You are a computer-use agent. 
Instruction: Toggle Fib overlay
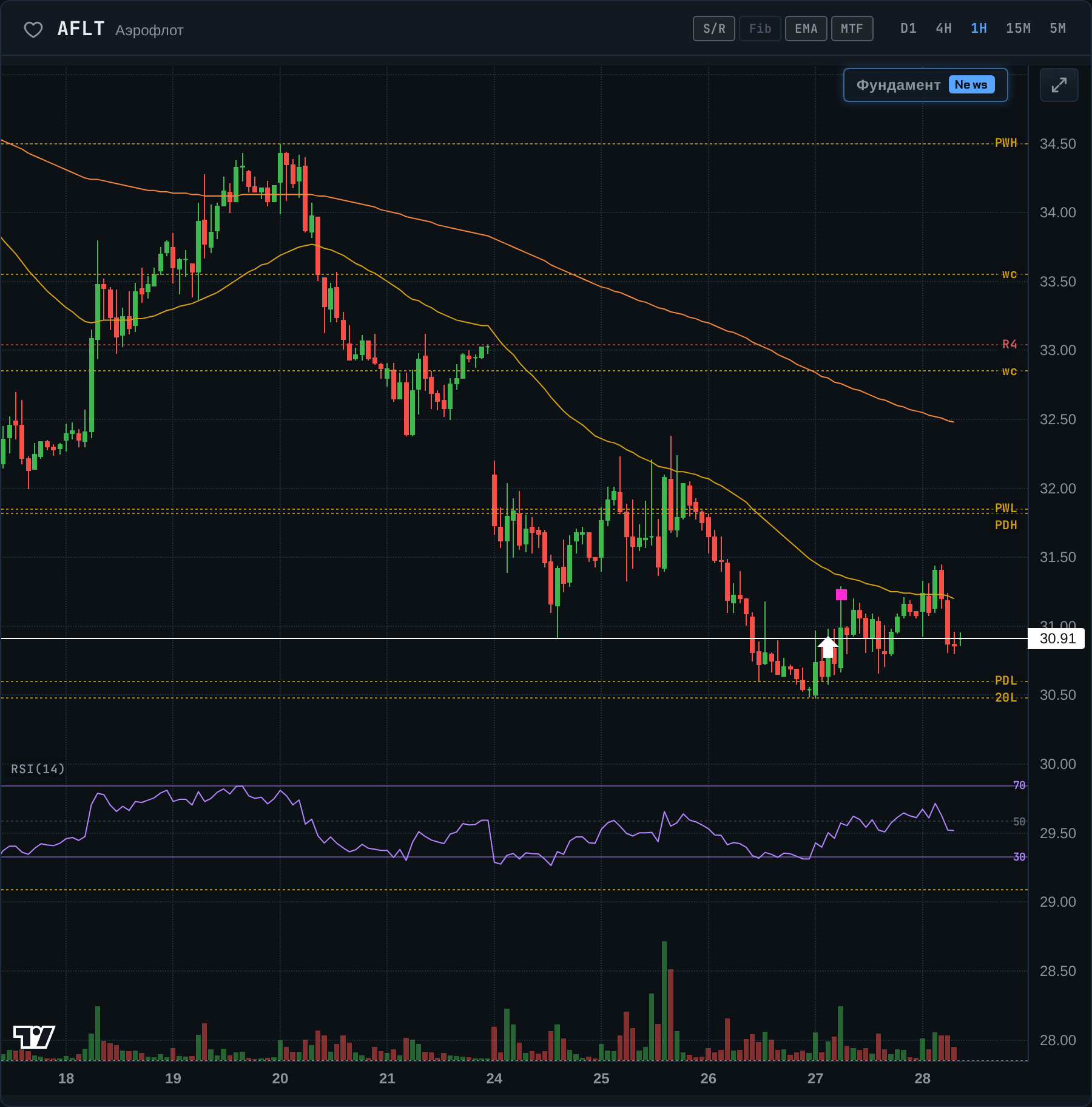[x=760, y=29]
